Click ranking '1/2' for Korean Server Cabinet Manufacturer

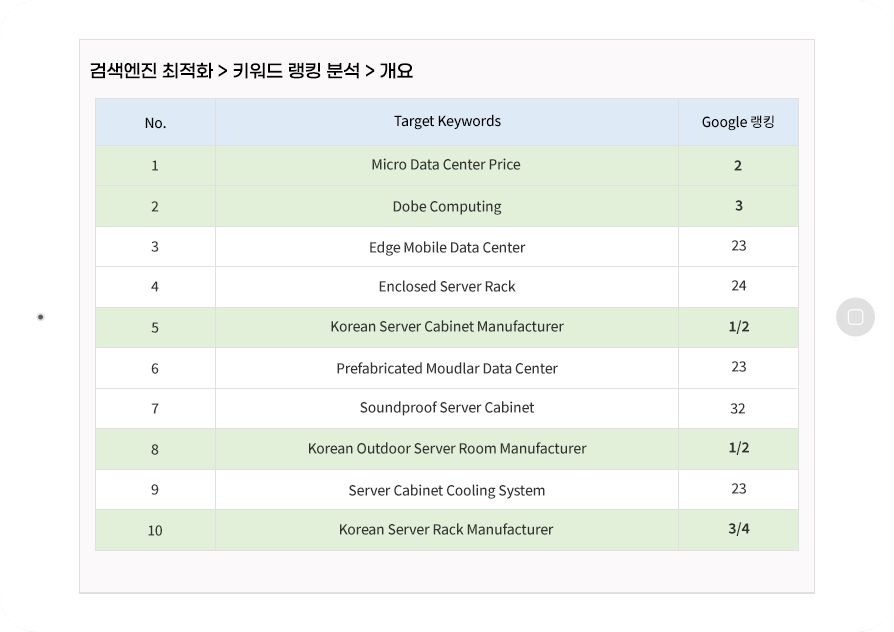(738, 327)
